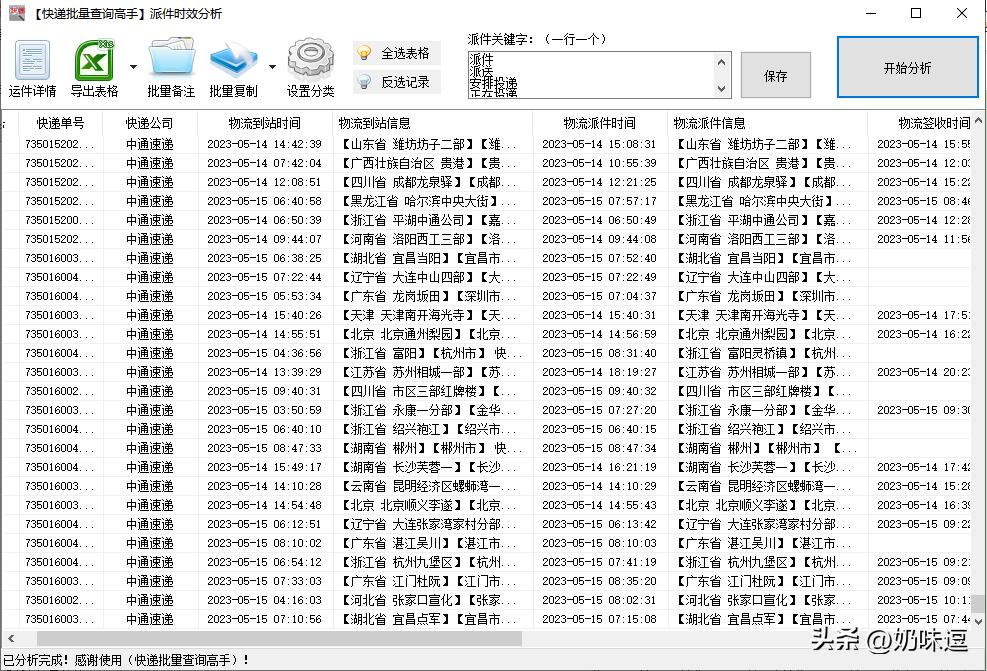Select arrival time 2023-05-14 14:42:39
The image size is (987, 671).
[264, 144]
